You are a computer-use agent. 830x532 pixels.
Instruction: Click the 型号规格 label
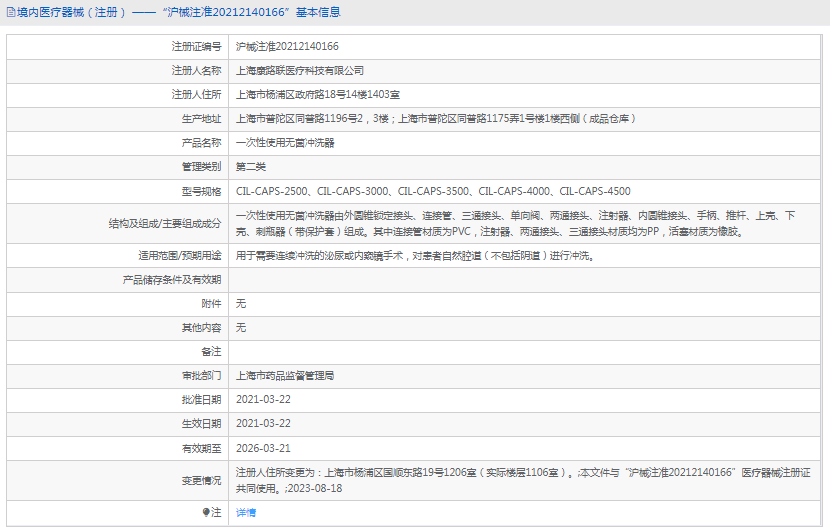[x=201, y=191]
